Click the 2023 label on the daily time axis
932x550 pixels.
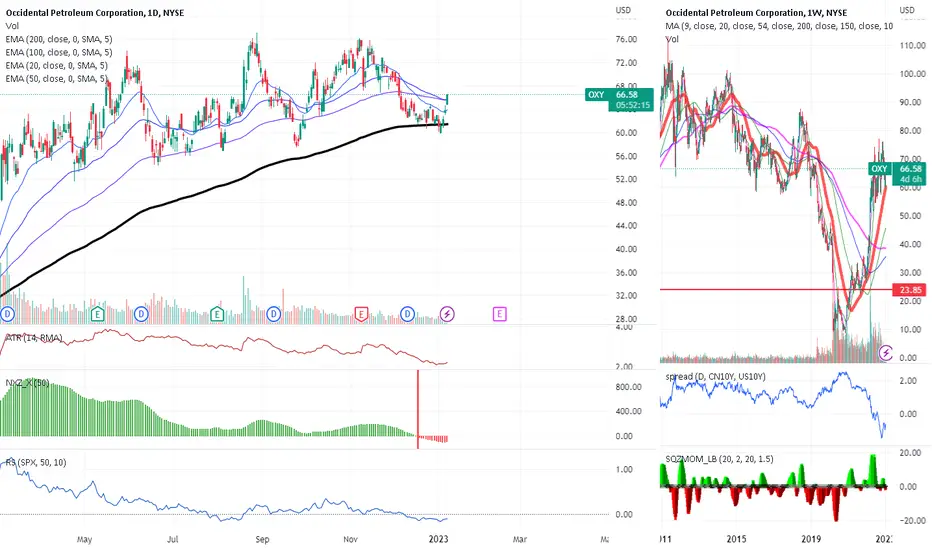tap(438, 539)
